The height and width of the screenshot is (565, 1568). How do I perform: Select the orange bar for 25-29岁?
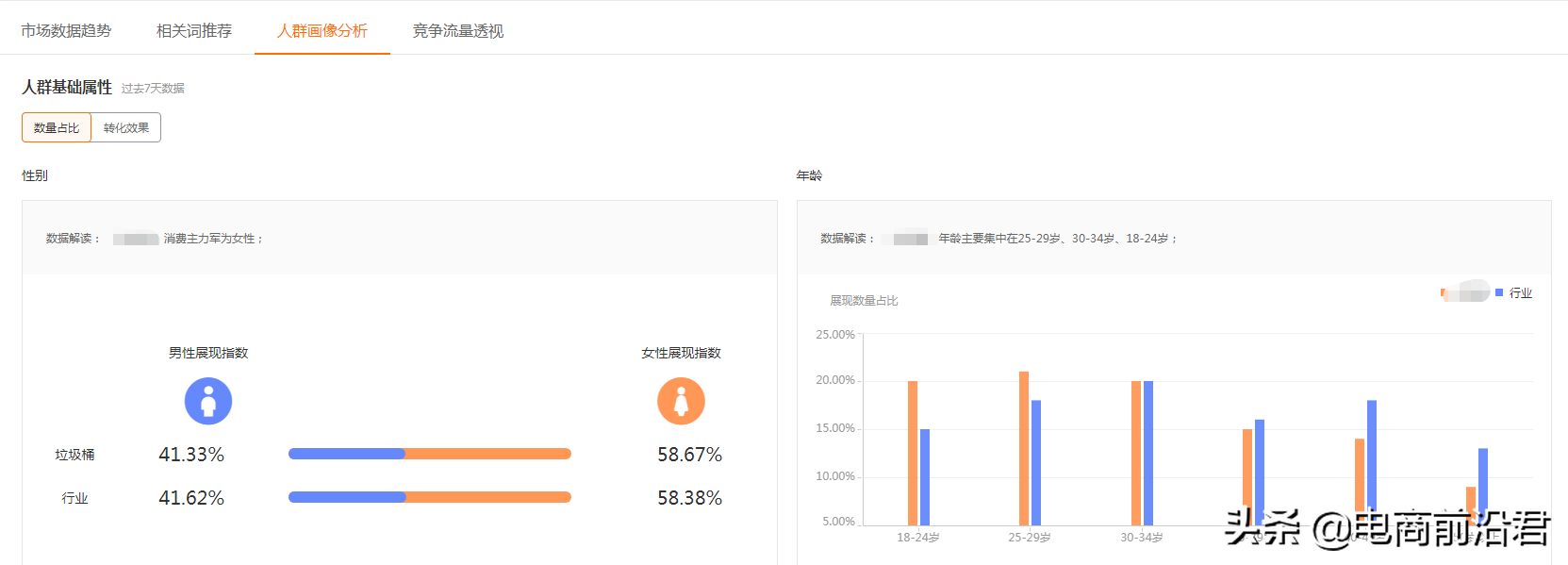click(x=1024, y=448)
